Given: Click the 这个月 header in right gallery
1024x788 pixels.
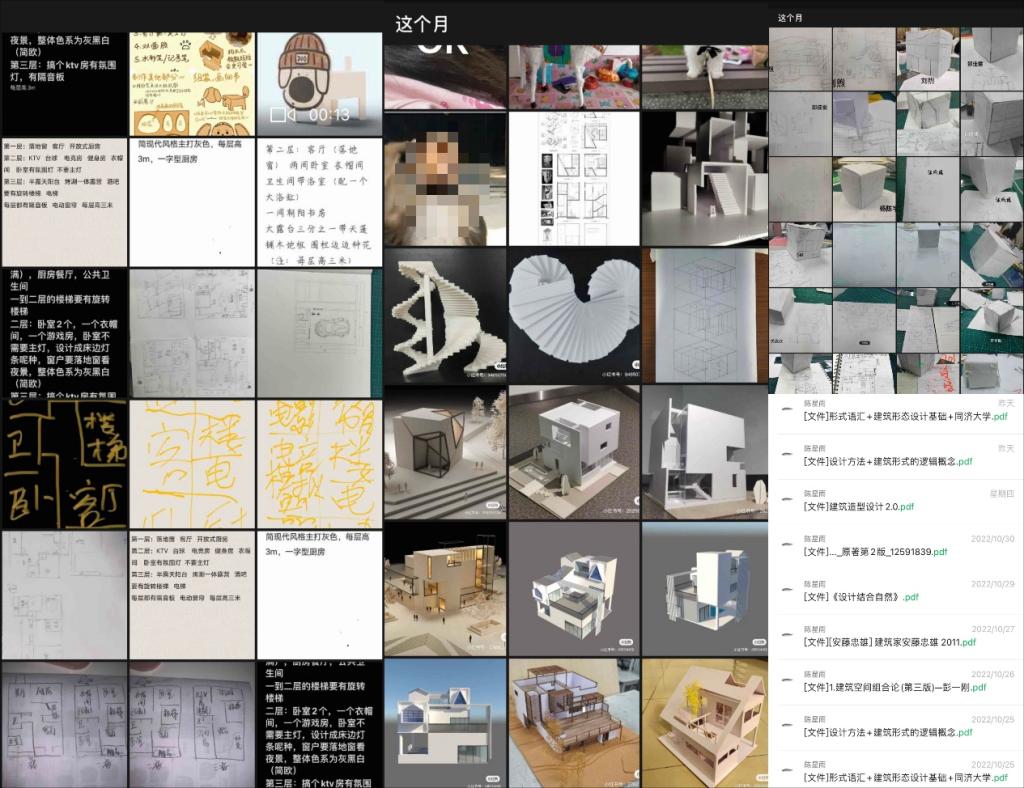Looking at the screenshot, I should (x=790, y=18).
